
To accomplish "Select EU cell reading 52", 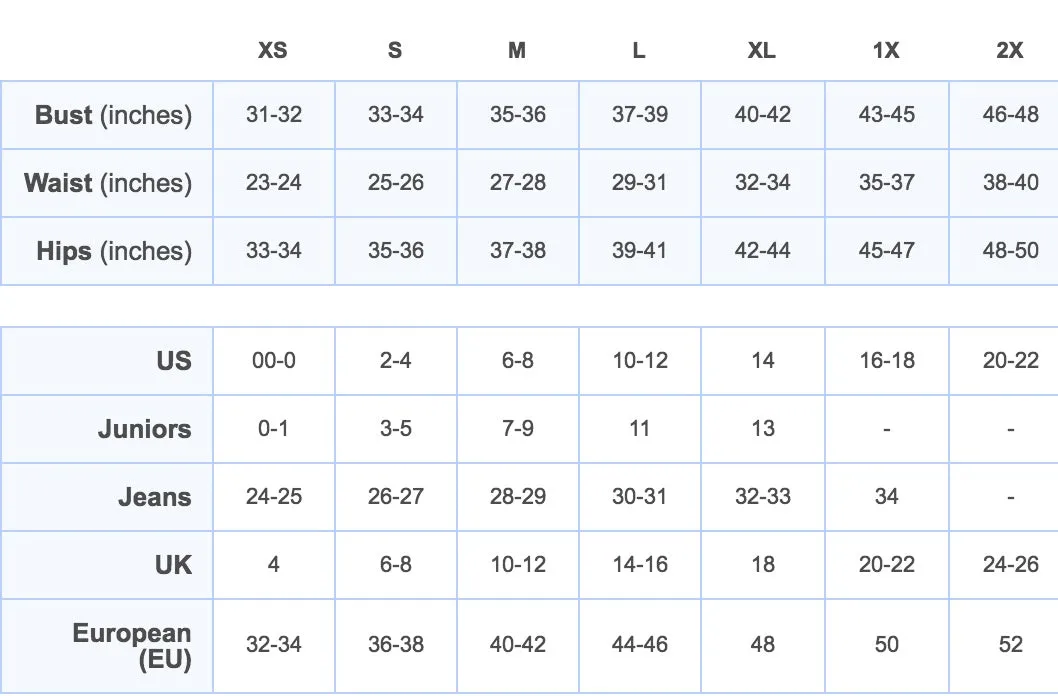I will tap(1010, 645).
